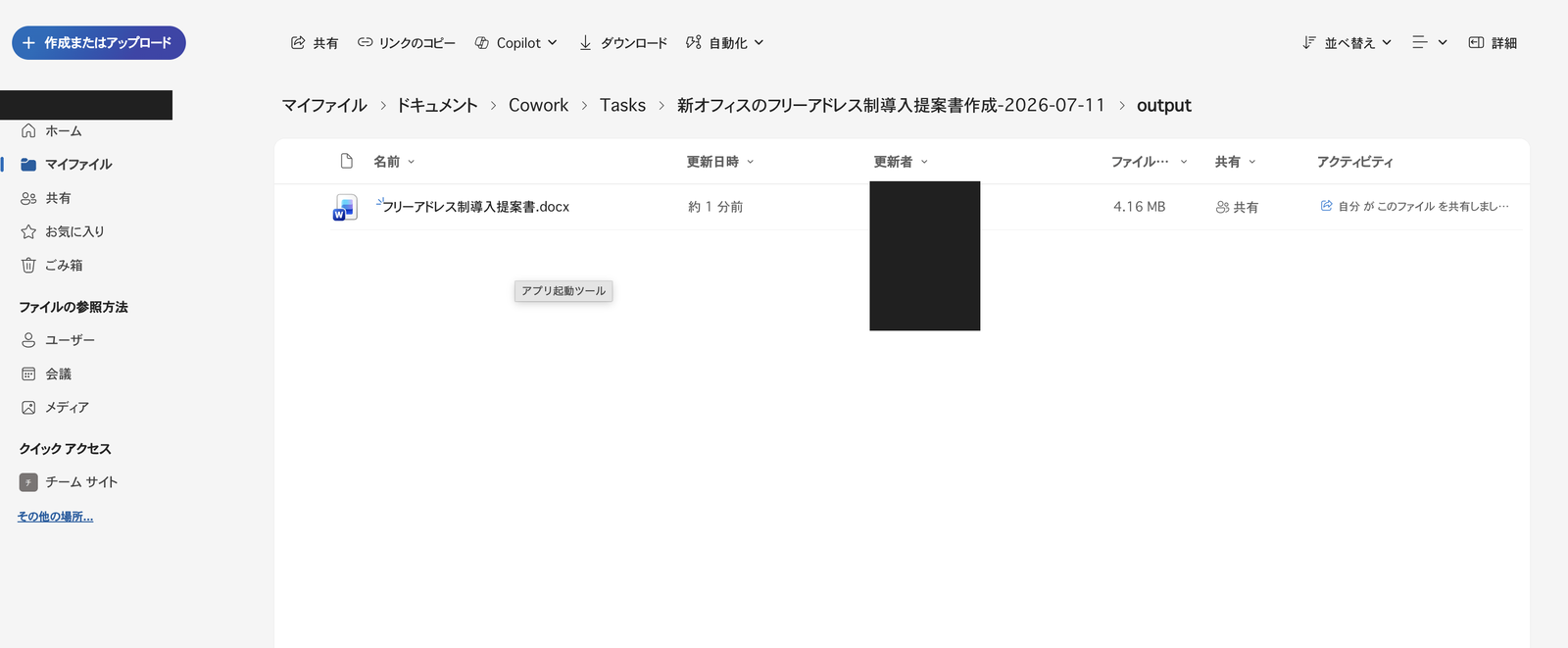
Task: Click the share icon in toolbar
Action: point(298,43)
